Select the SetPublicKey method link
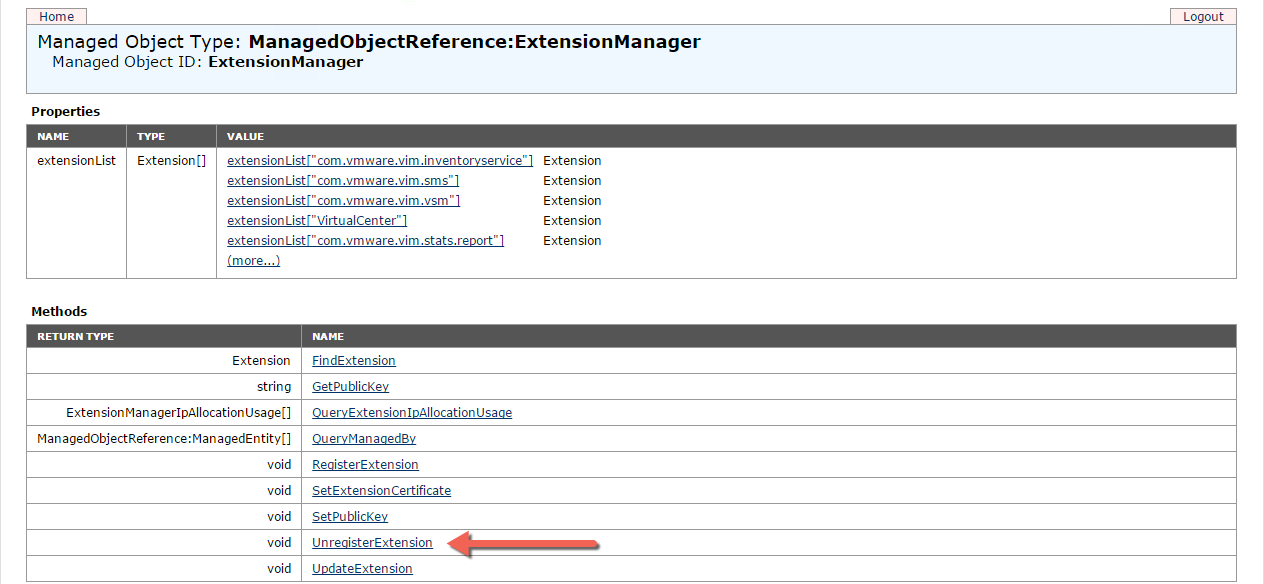The width and height of the screenshot is (1264, 584). 349,517
